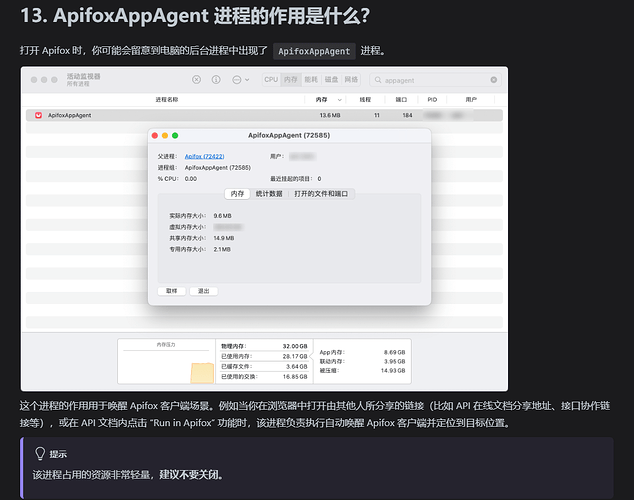634x500 pixels.
Task: Click the 实际内存大小 value 9.6 MB
Action: click(x=222, y=216)
